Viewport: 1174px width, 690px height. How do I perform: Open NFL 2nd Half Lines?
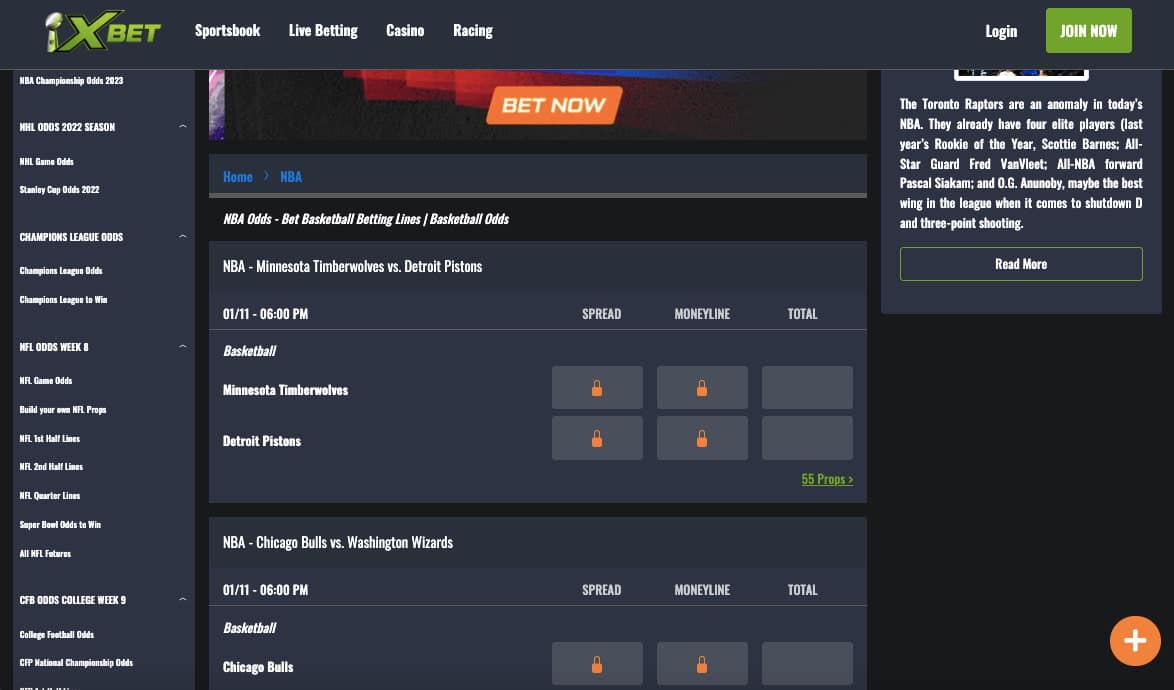[x=51, y=467]
